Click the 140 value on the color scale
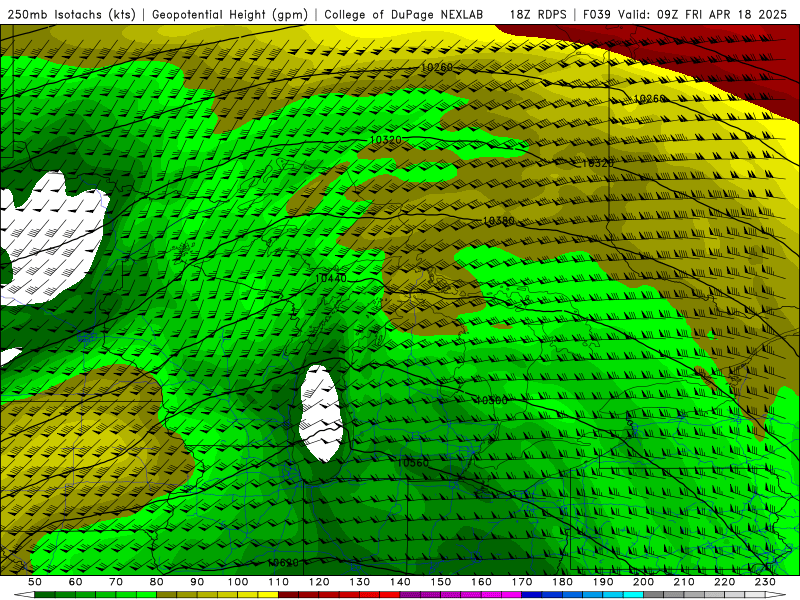Viewport: 800px width, 600px height. pos(400,582)
